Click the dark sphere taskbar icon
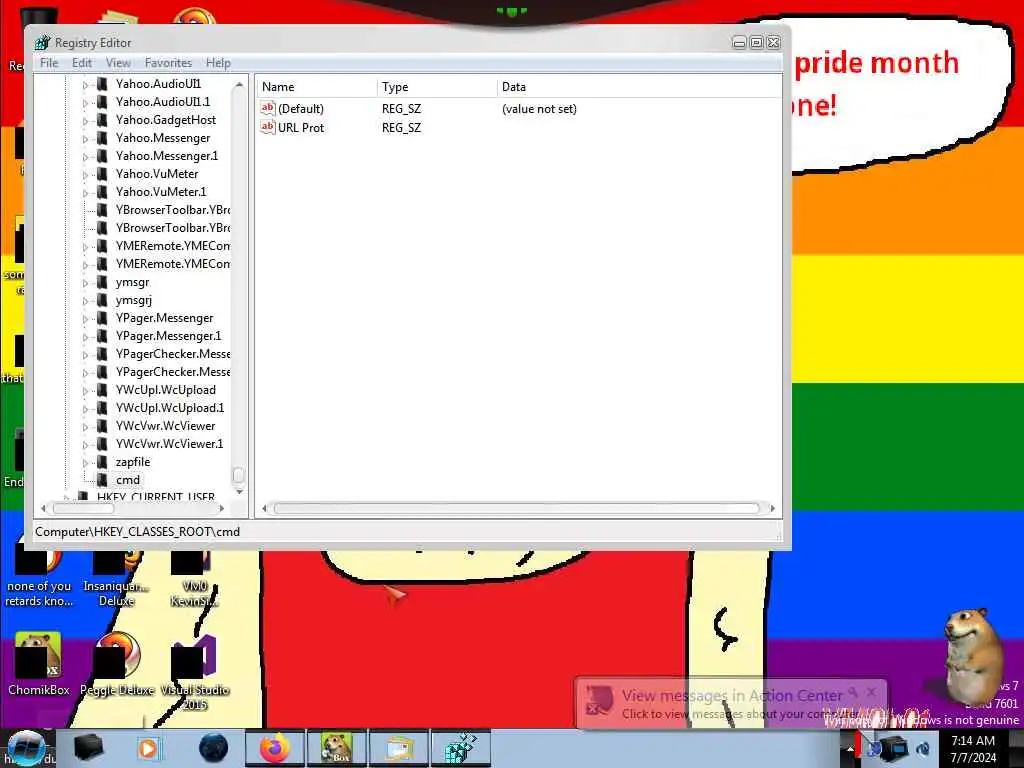The image size is (1024, 768). click(213, 748)
